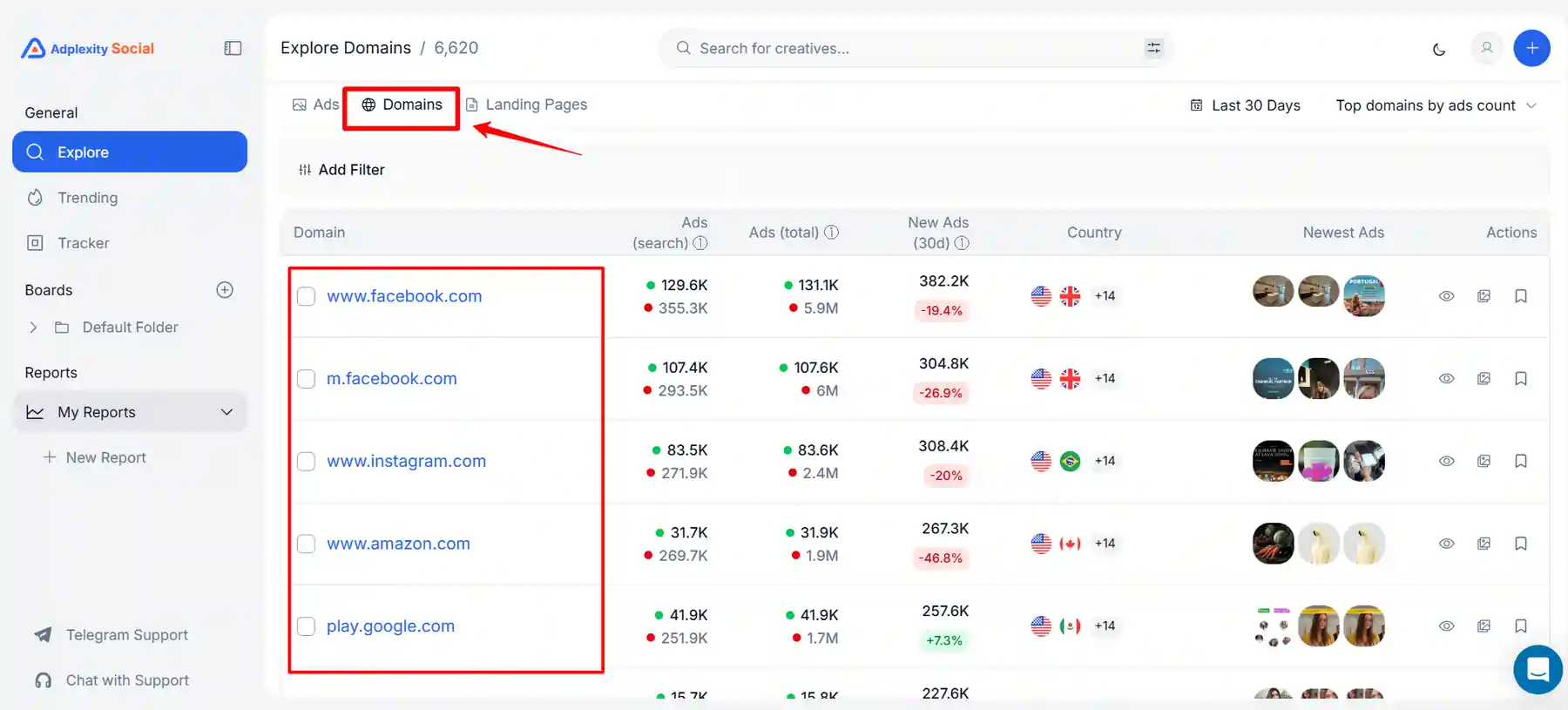Collapse the sidebar panel icon
The width and height of the screenshot is (1568, 710).
[x=233, y=48]
